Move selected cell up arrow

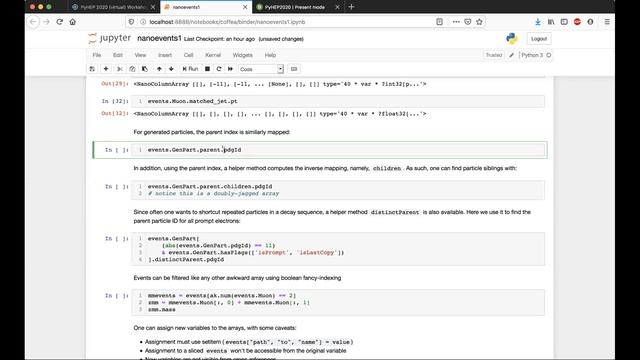159,69
